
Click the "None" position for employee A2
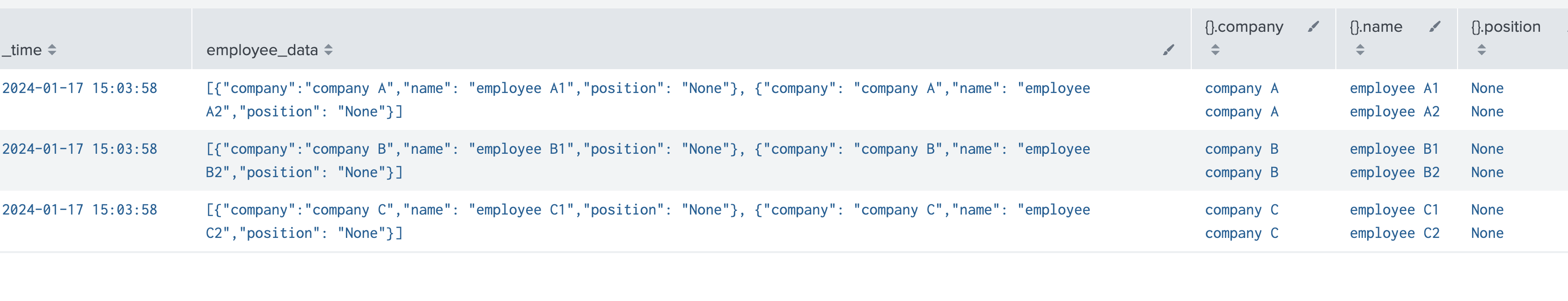tap(1487, 111)
